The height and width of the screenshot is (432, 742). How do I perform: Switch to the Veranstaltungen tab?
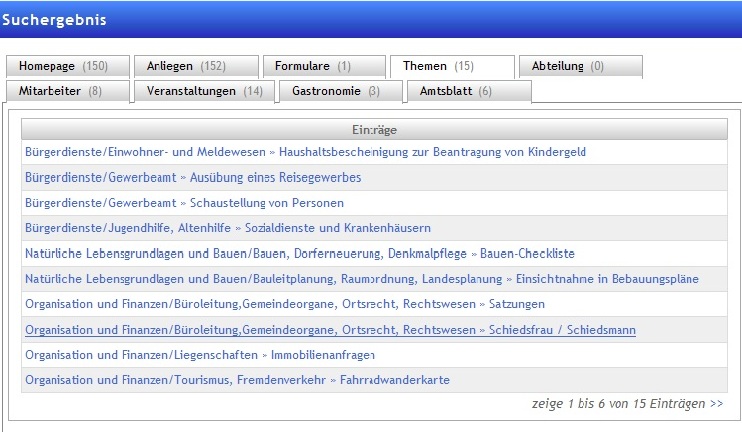(x=204, y=91)
